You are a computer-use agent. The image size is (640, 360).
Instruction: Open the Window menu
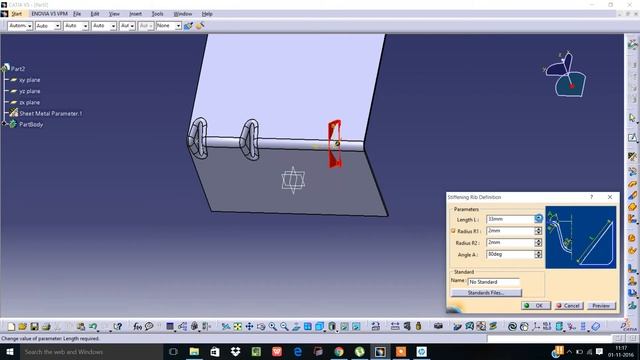click(x=182, y=14)
